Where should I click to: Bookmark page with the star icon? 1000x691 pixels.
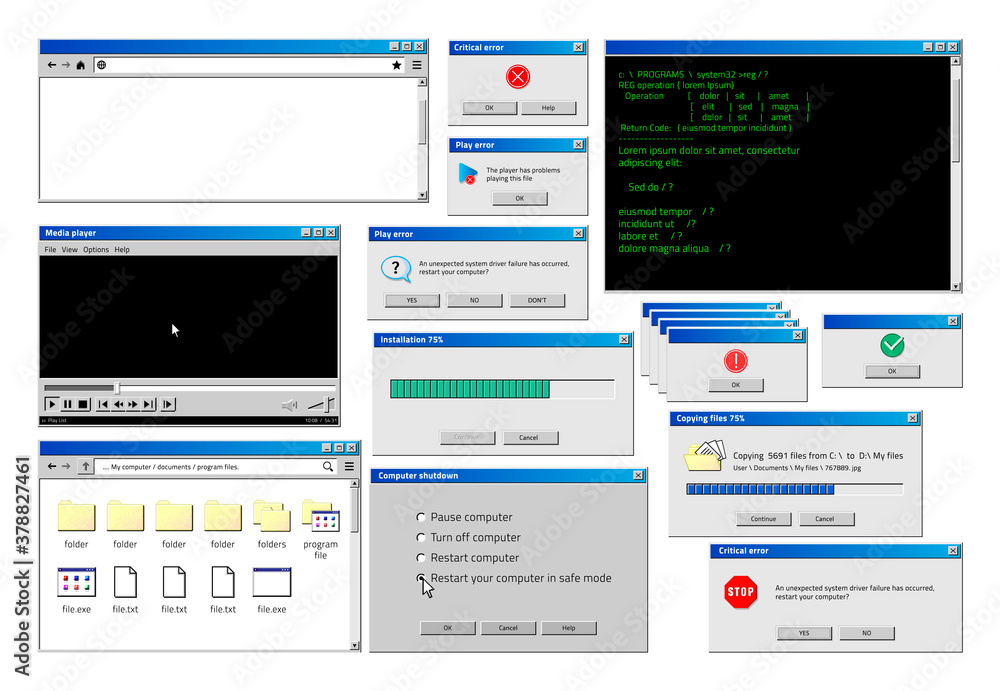tap(397, 65)
